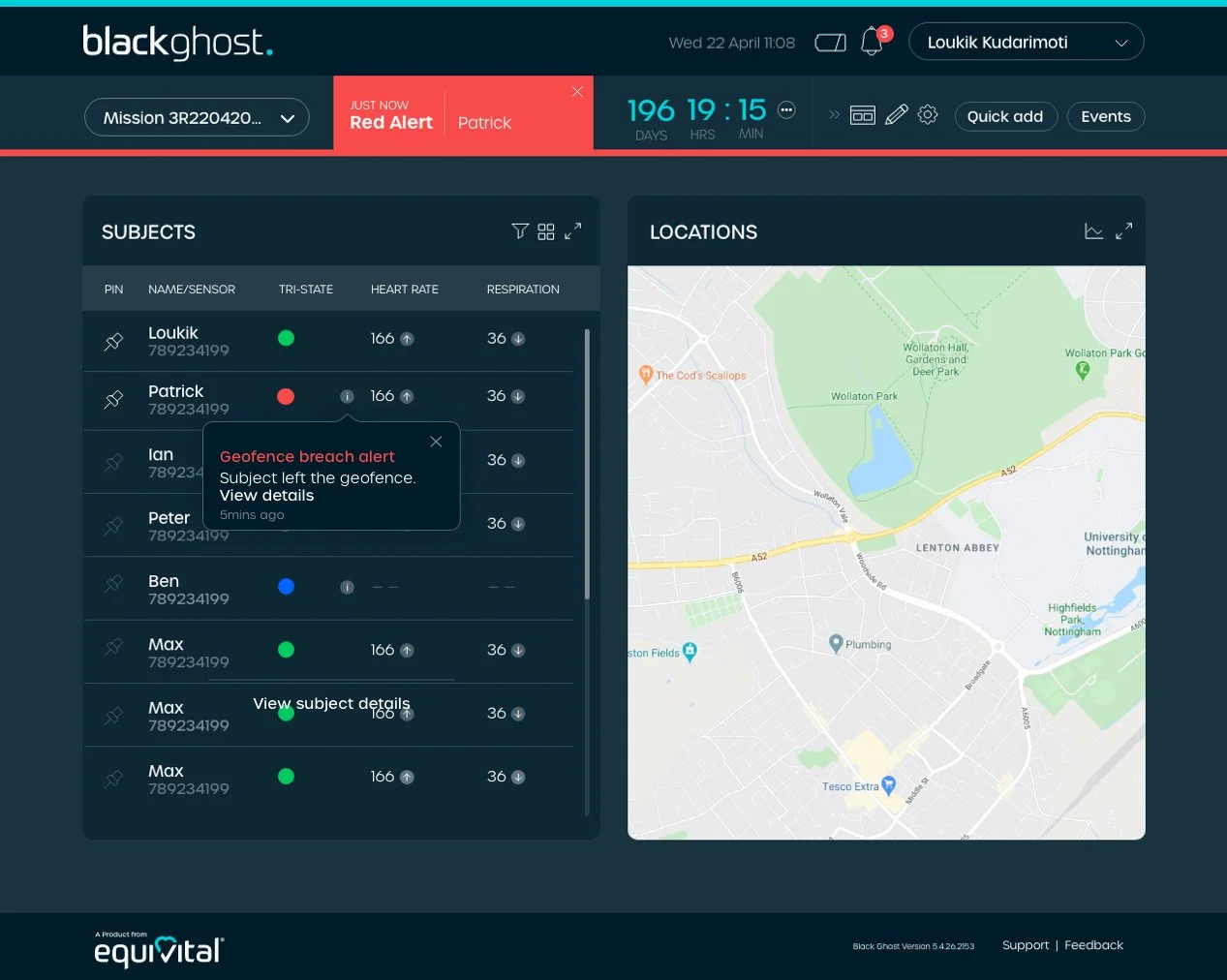Open the Feedback link in footer
This screenshot has width=1227, height=980.
(x=1093, y=945)
